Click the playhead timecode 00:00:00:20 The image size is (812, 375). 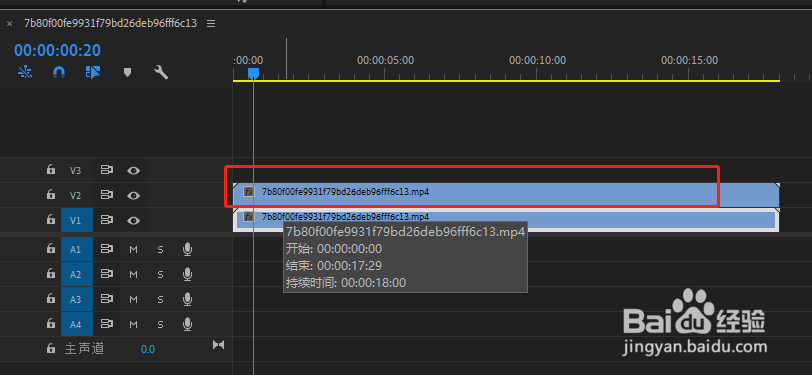(57, 50)
